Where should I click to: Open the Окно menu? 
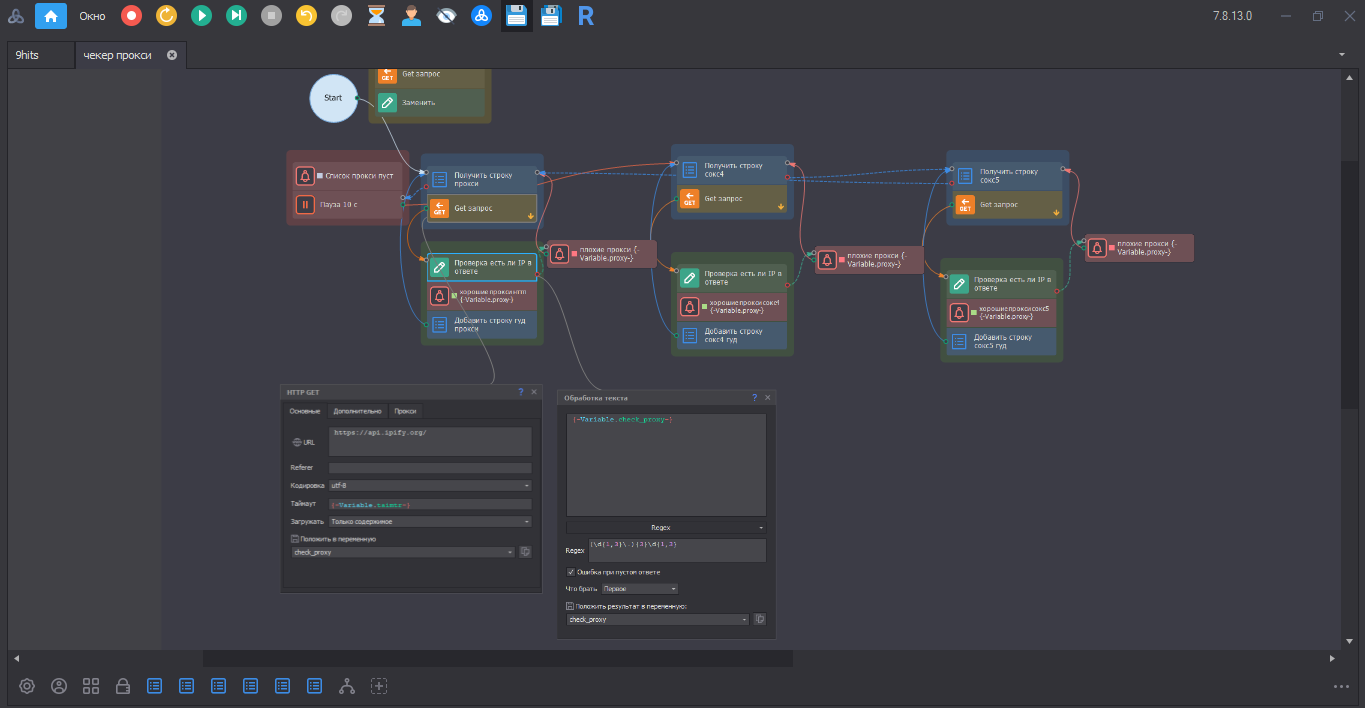[92, 15]
